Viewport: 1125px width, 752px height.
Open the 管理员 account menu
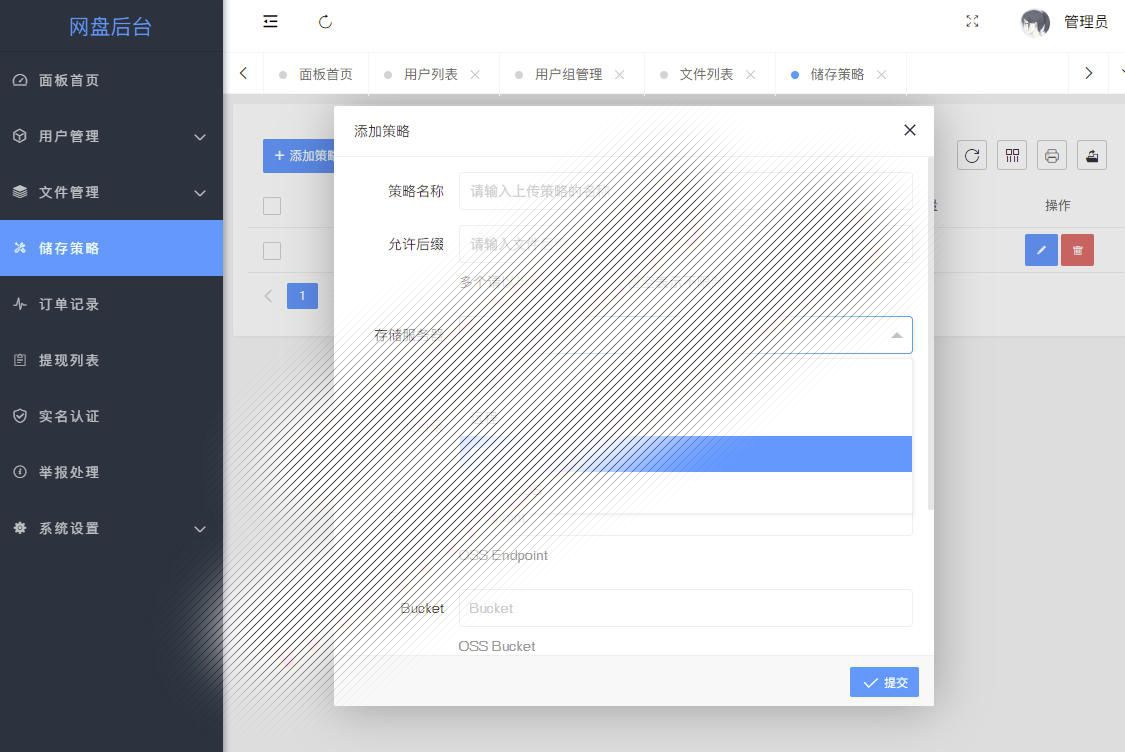coord(1086,22)
